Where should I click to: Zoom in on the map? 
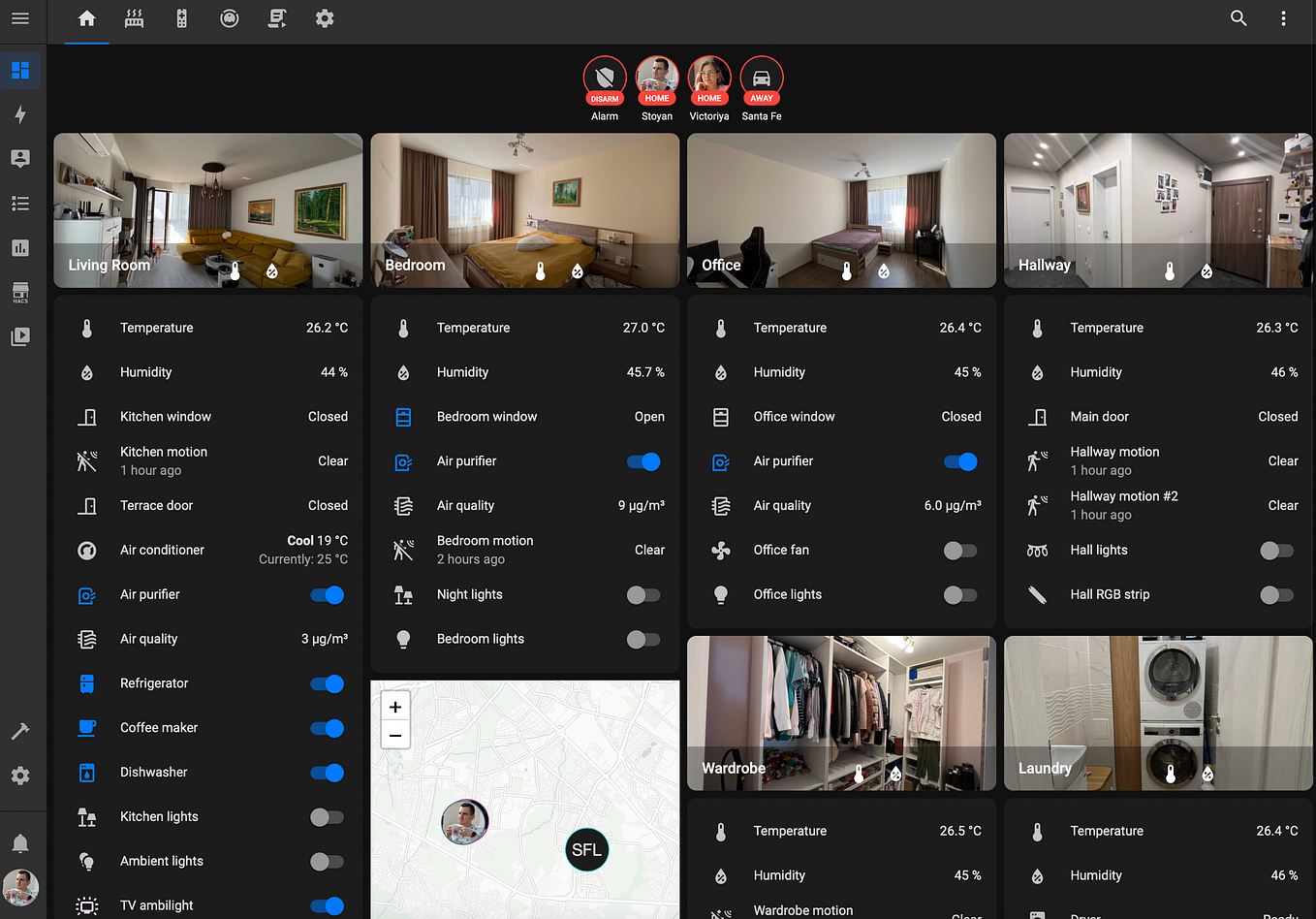[x=395, y=708]
